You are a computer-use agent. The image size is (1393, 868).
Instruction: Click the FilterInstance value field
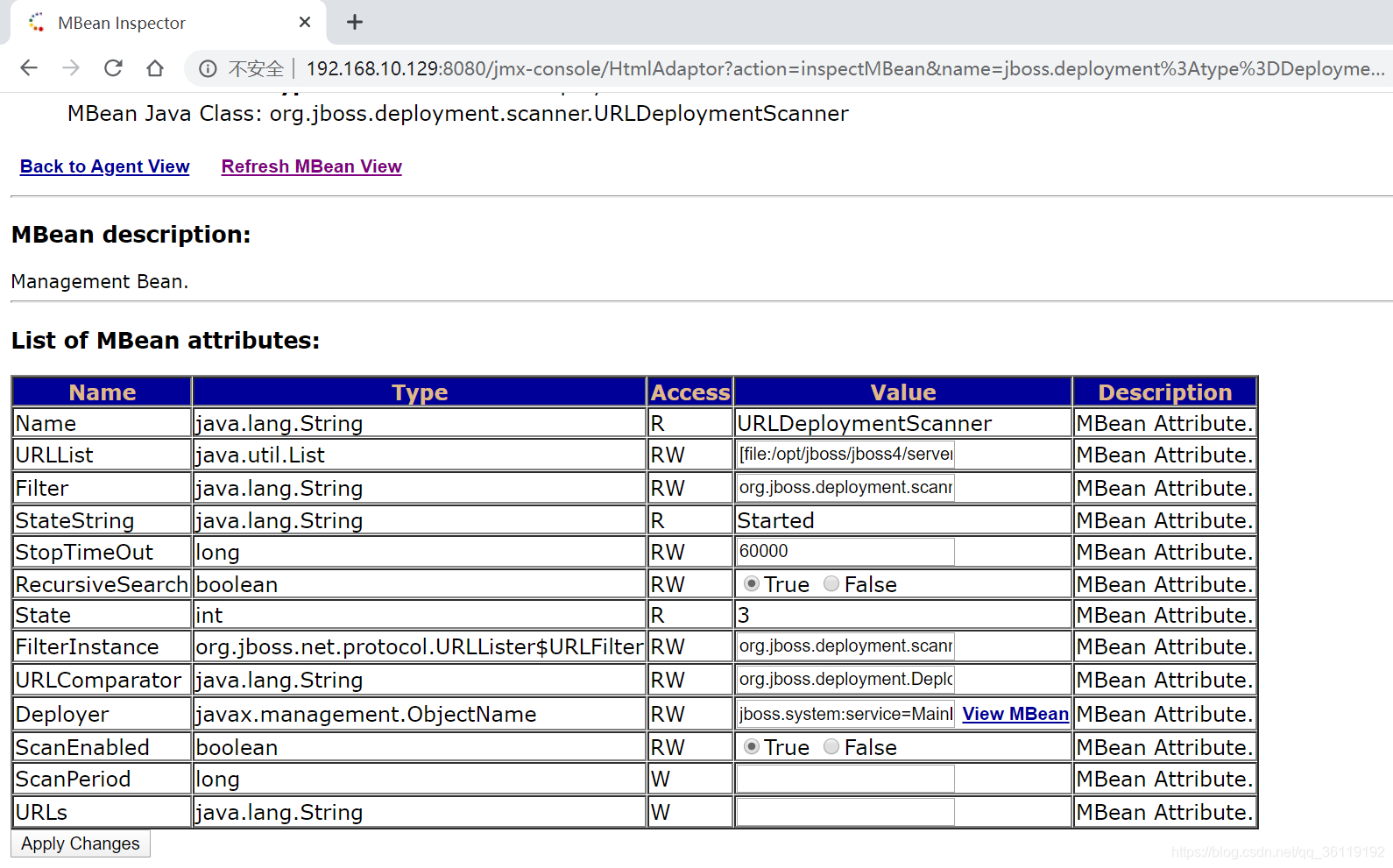tap(845, 646)
